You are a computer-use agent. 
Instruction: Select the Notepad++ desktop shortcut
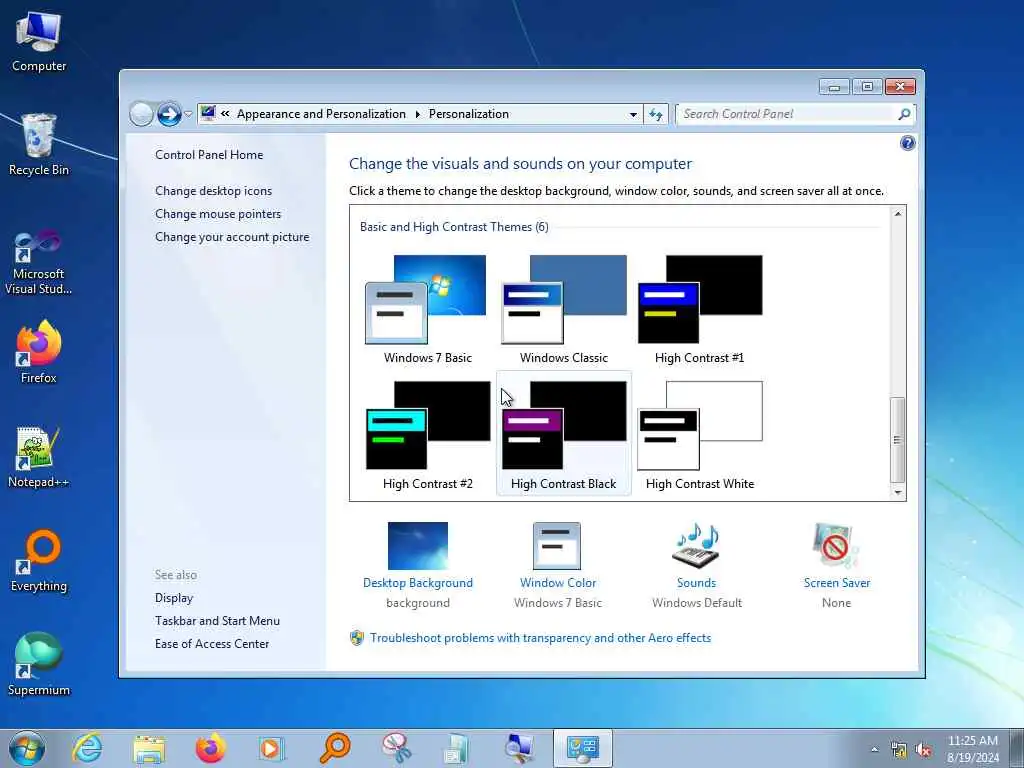tap(39, 457)
